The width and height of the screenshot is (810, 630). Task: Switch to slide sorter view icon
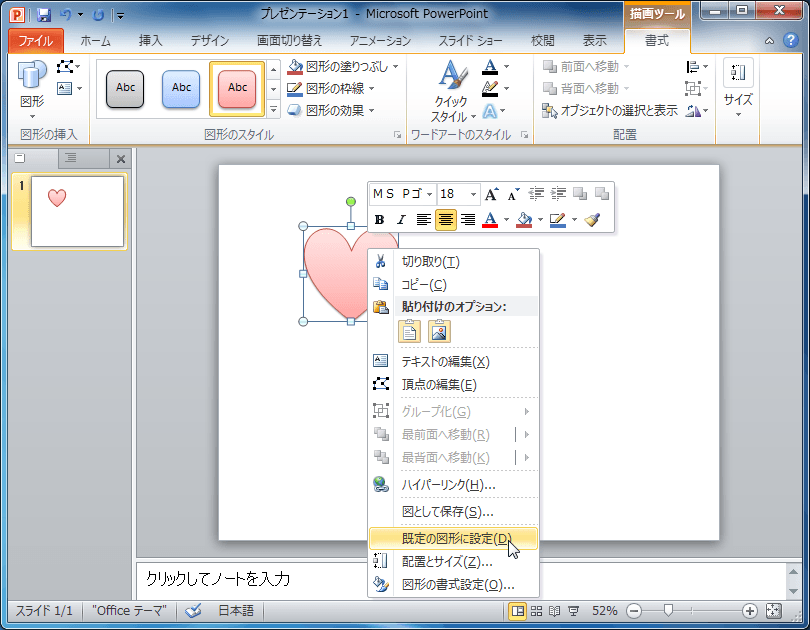pyautogui.click(x=536, y=611)
